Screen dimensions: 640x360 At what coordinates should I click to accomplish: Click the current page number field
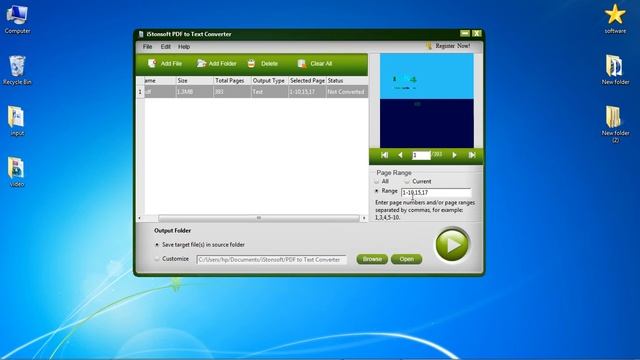click(421, 155)
